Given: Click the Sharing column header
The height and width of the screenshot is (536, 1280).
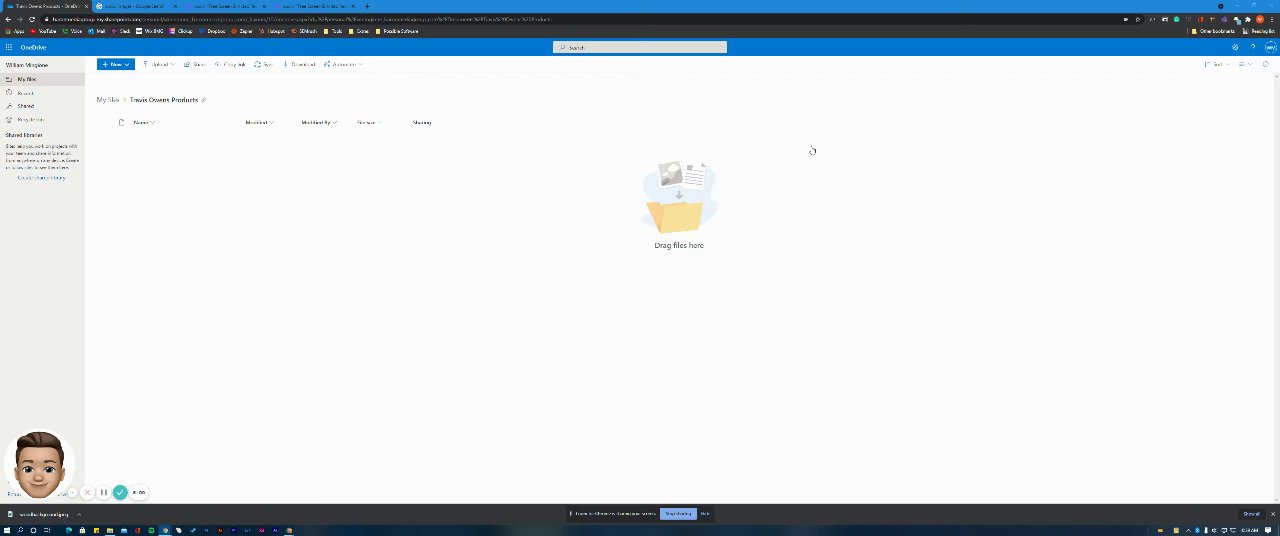Looking at the screenshot, I should tap(422, 122).
